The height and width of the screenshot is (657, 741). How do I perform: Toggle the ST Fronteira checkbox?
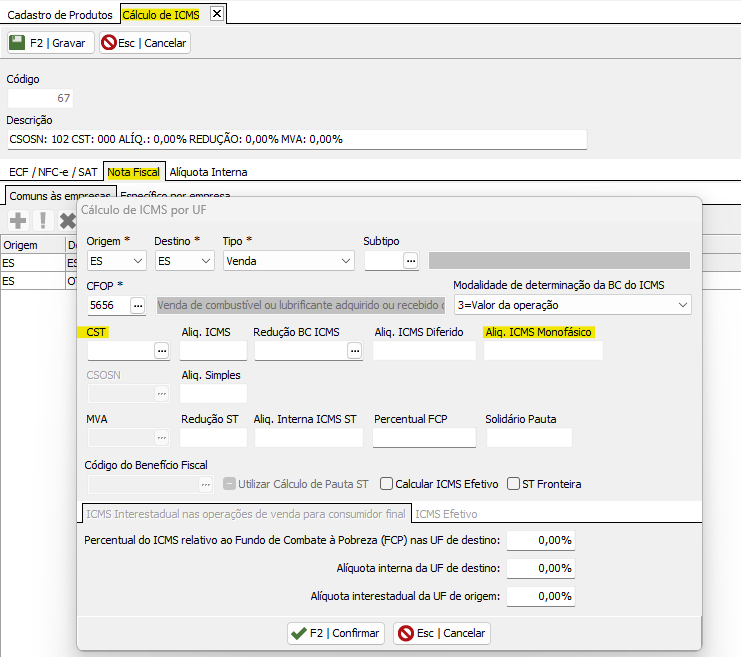[x=514, y=484]
